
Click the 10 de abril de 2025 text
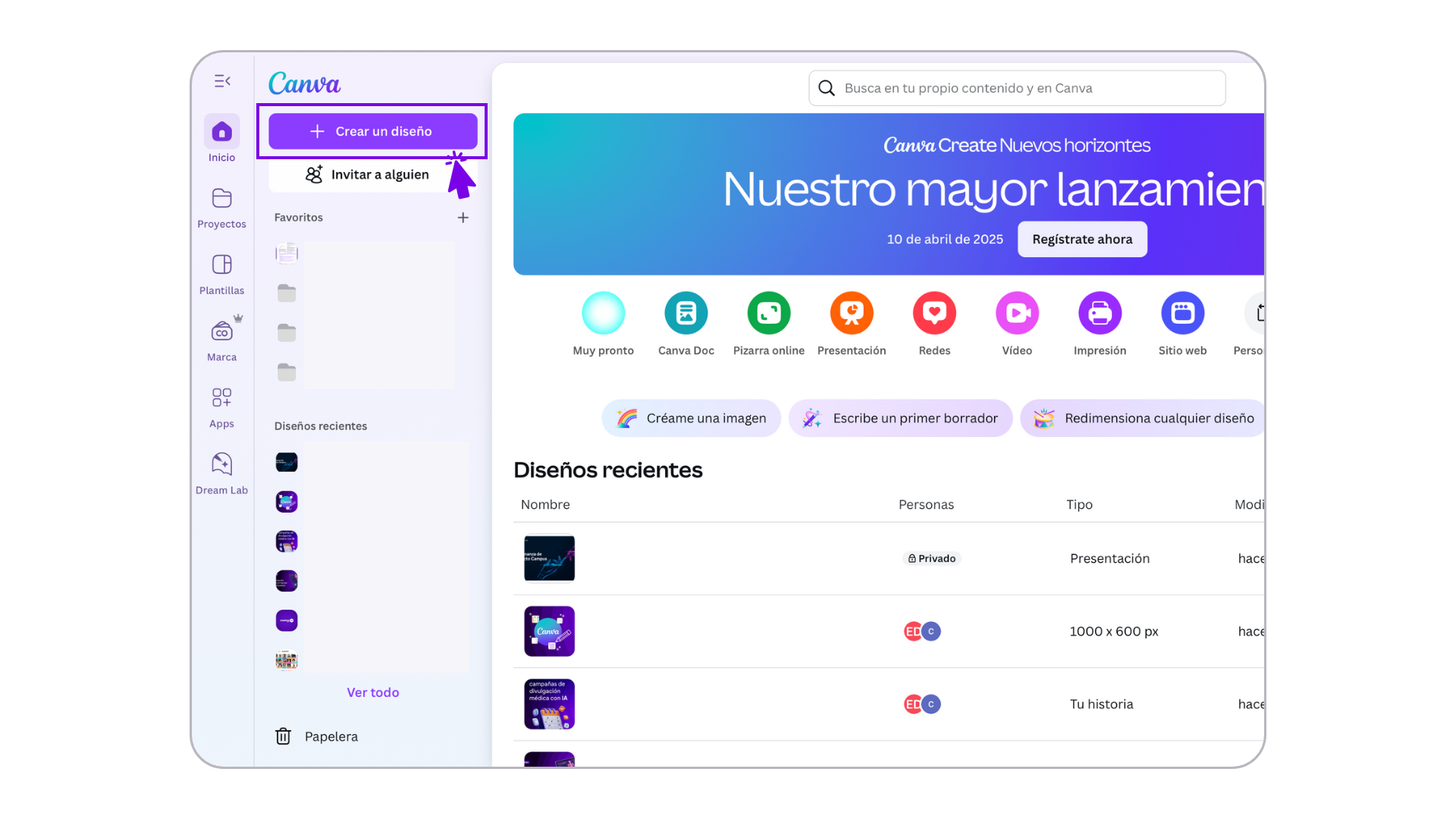(945, 240)
